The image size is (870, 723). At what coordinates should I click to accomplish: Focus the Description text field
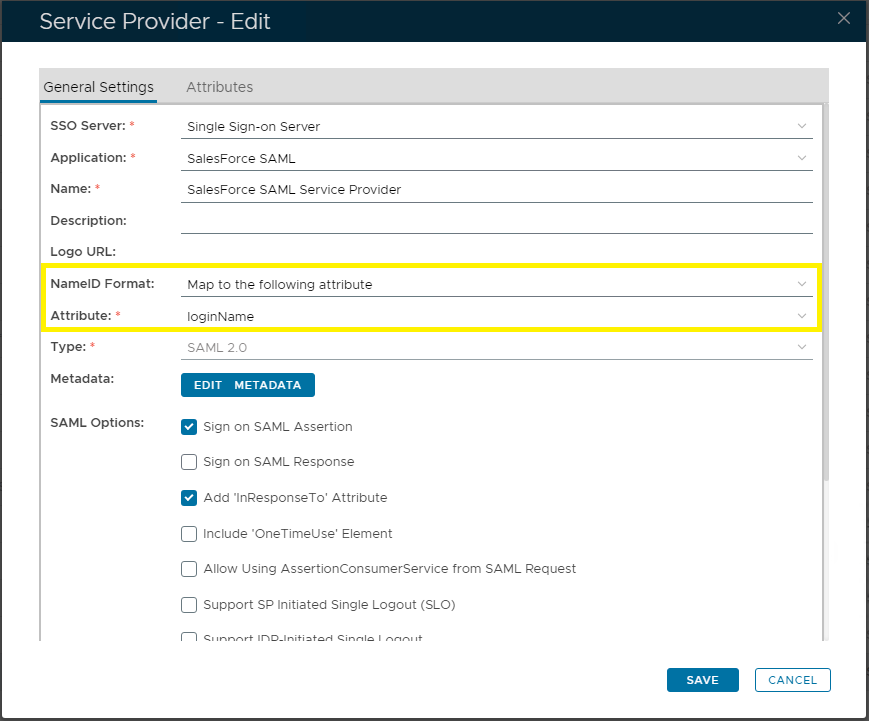(496, 221)
